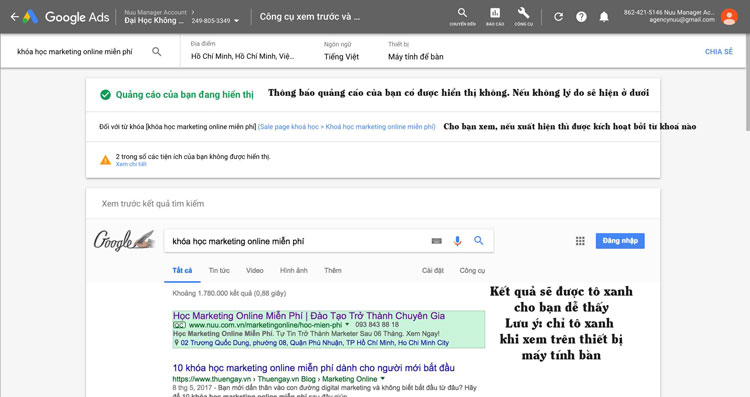The width and height of the screenshot is (750, 397).
Task: Expand arrow next to Thuengay.vn result URL
Action: coord(382,378)
